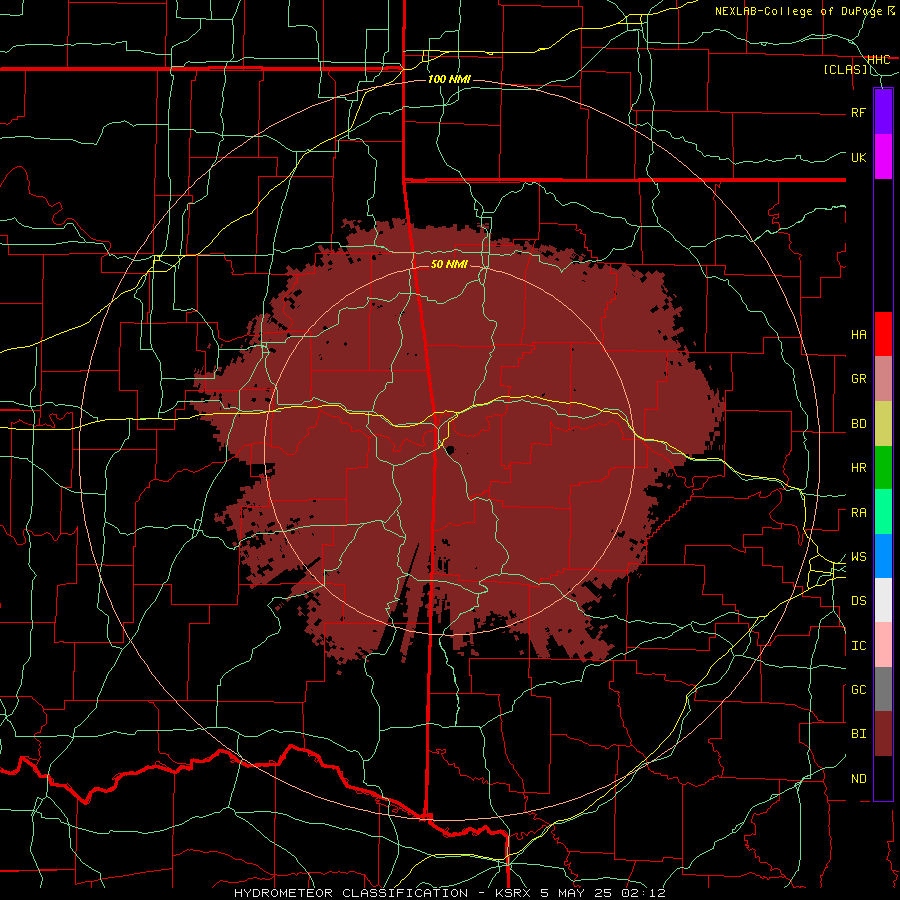
Task: Choose the mint green RA legend swatch
Action: [883, 512]
